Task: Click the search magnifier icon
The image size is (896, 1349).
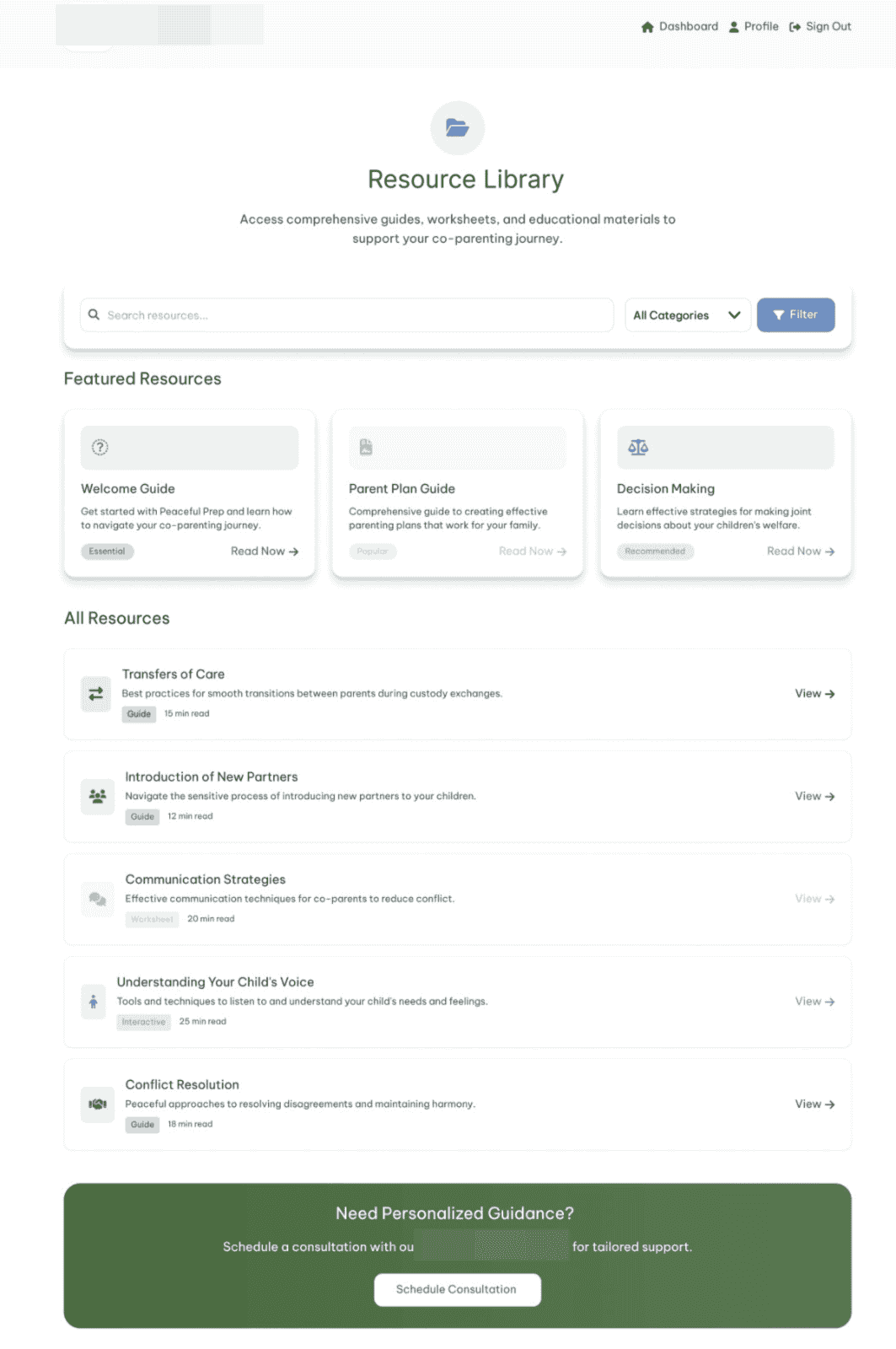Action: 94,314
